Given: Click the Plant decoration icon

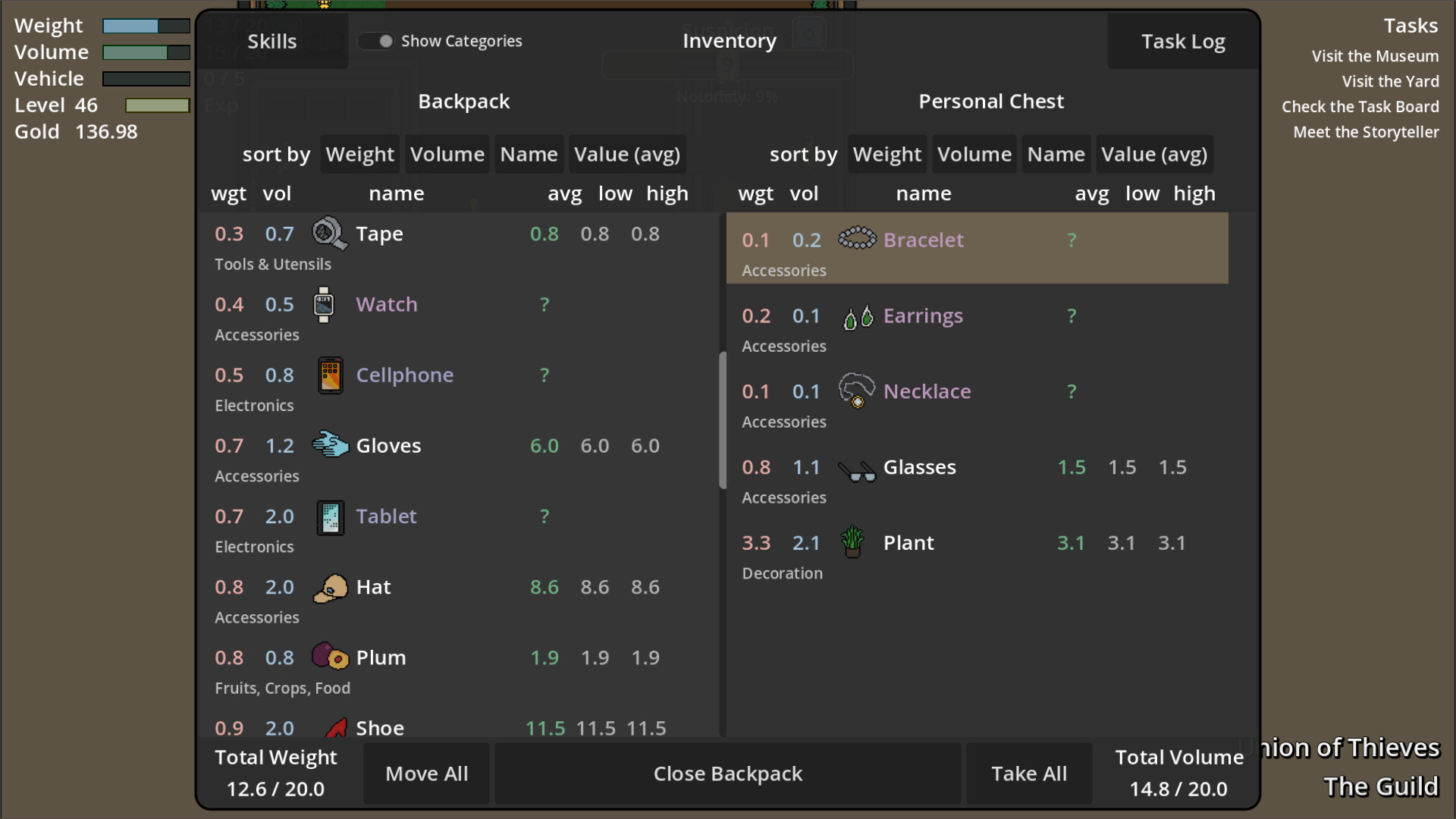Looking at the screenshot, I should tap(852, 542).
